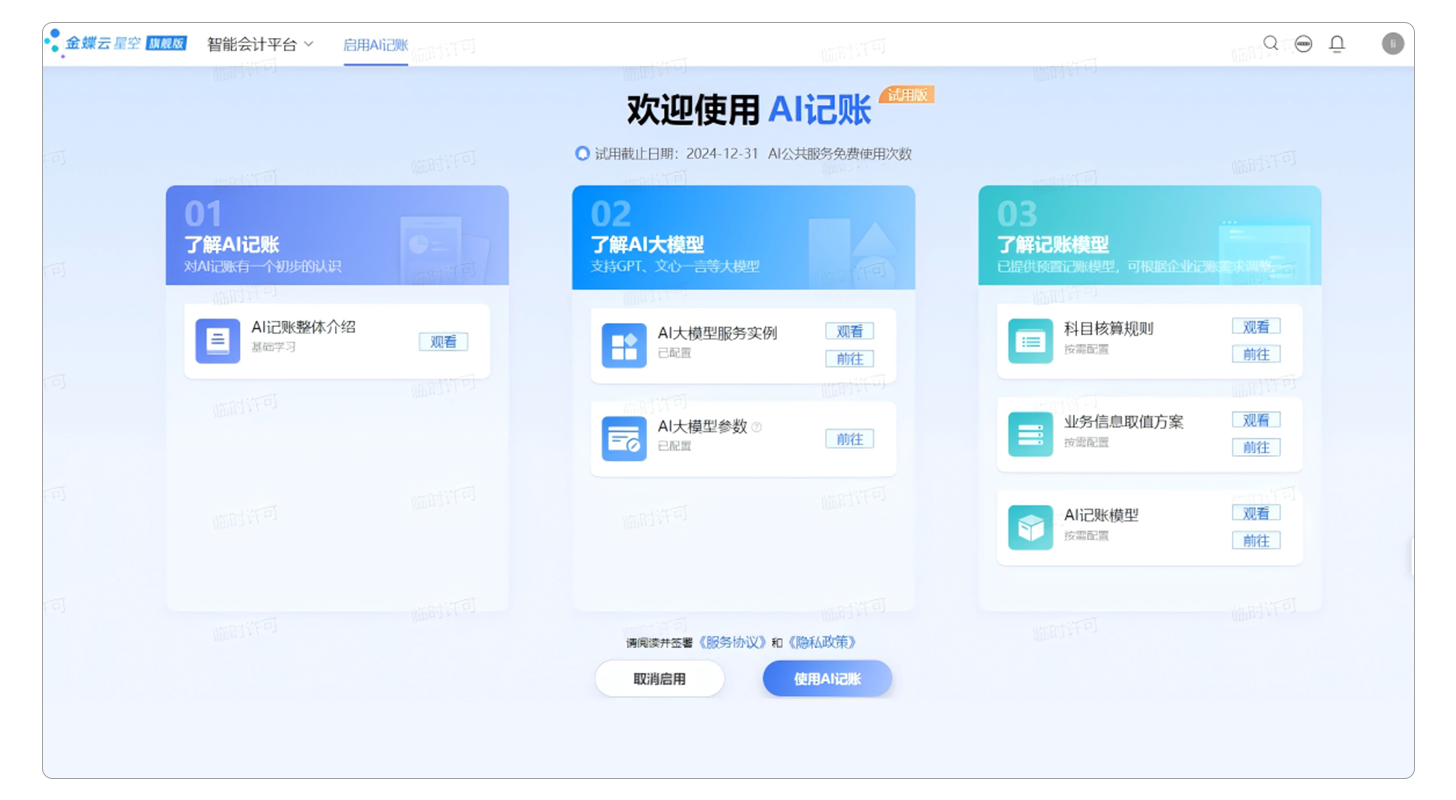Expand the 智能会计平台 dropdown menu
Viewport: 1456px width, 800px height.
coord(260,44)
